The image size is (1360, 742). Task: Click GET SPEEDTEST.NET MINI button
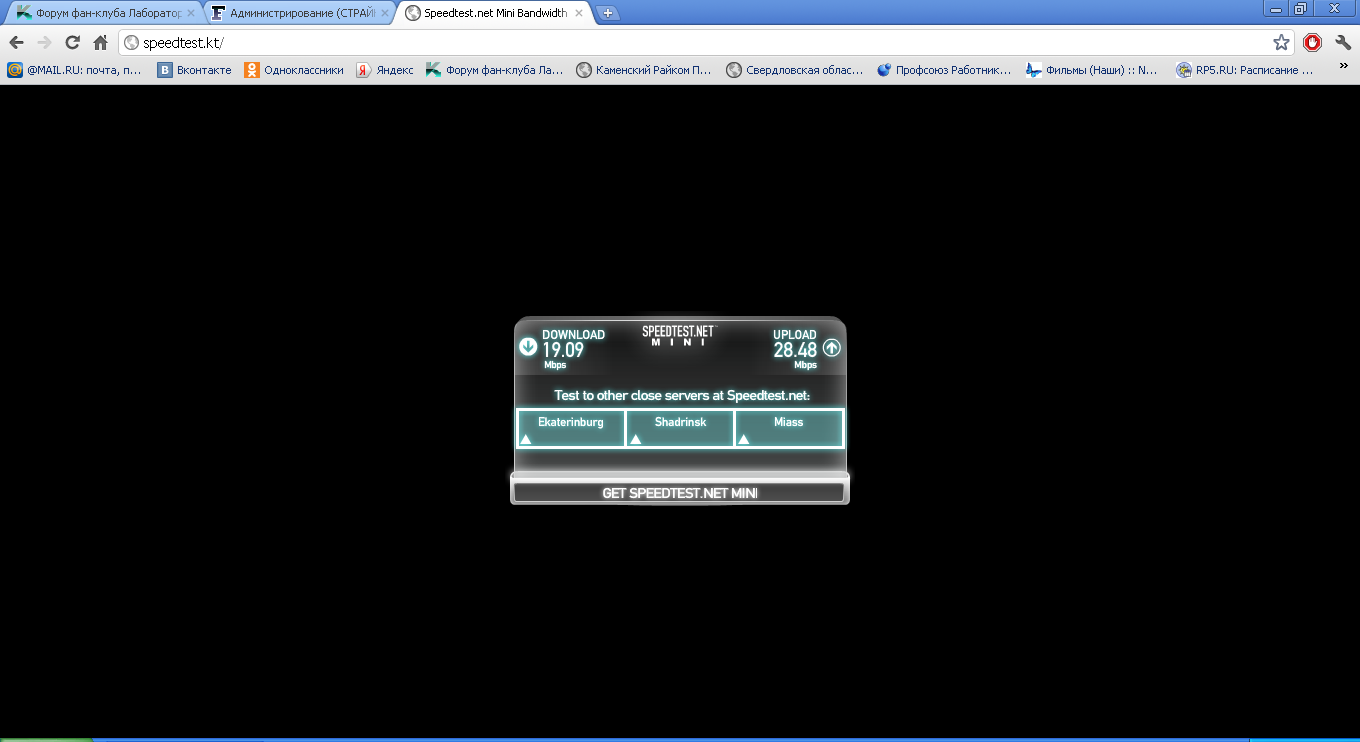tap(680, 493)
